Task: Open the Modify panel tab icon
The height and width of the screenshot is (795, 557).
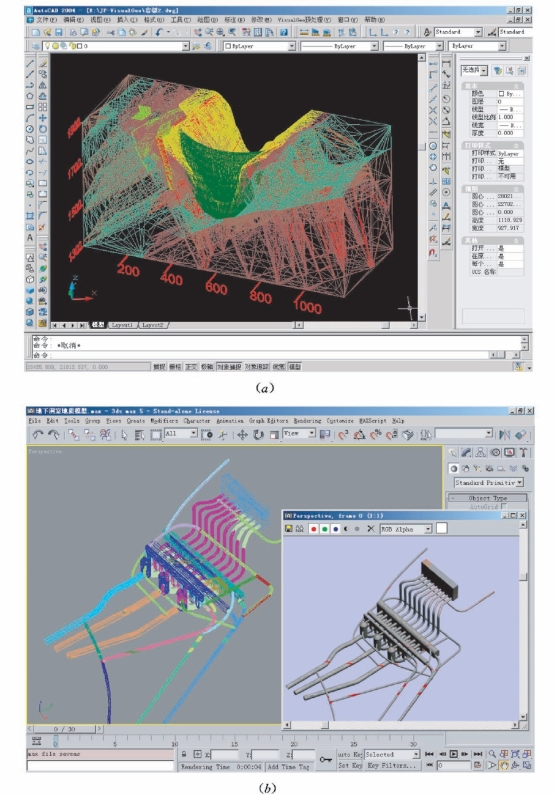Action: coord(466,452)
